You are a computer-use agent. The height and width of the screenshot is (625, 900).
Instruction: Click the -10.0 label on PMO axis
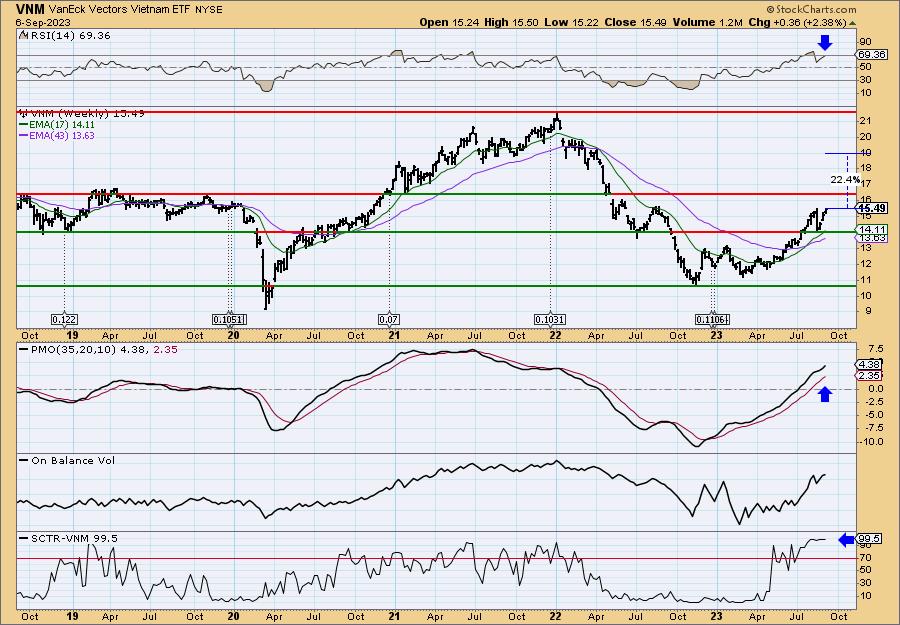[x=871, y=442]
